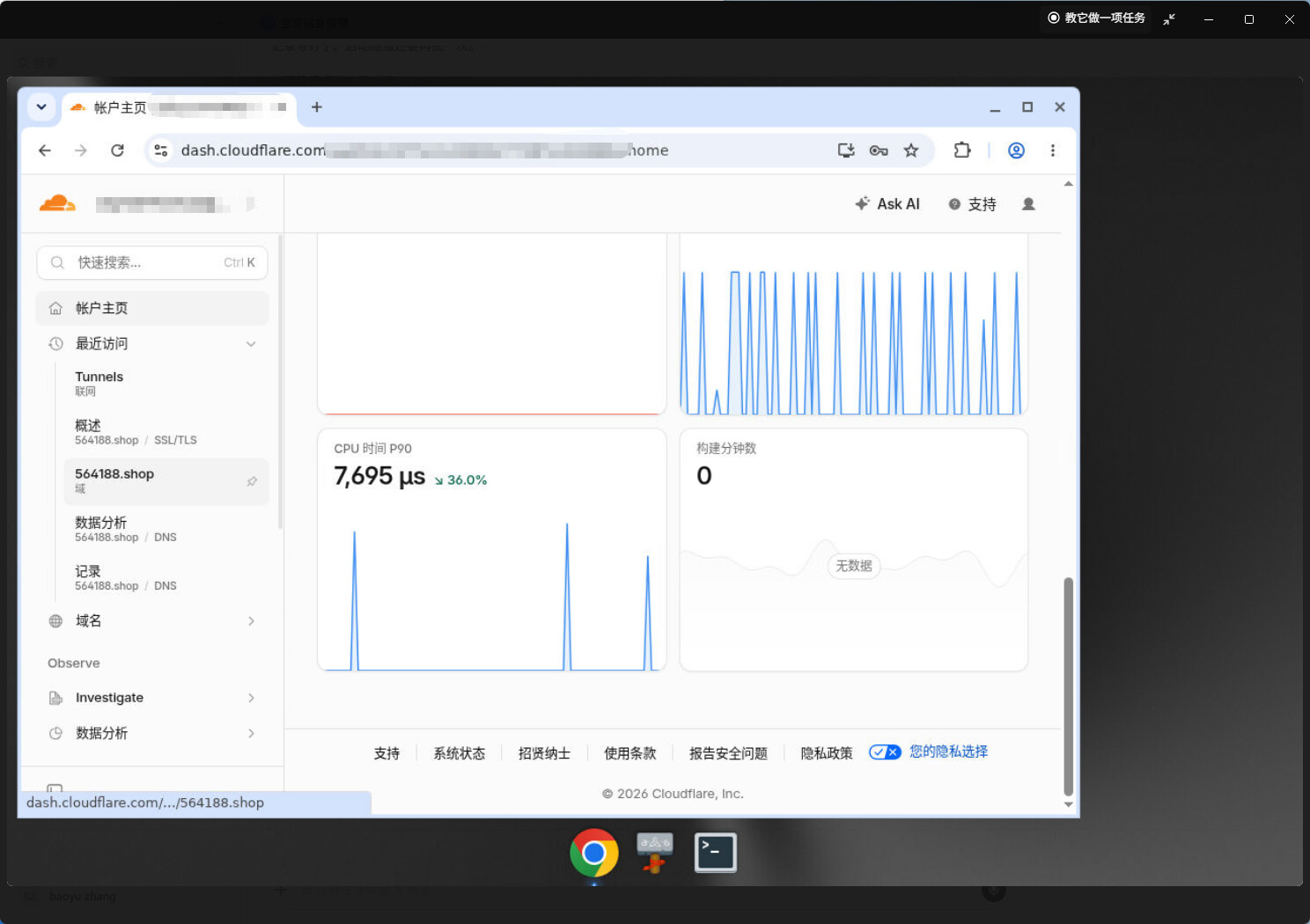1310x924 pixels.
Task: Open Chrome's three-dot menu
Action: pos(1053,150)
